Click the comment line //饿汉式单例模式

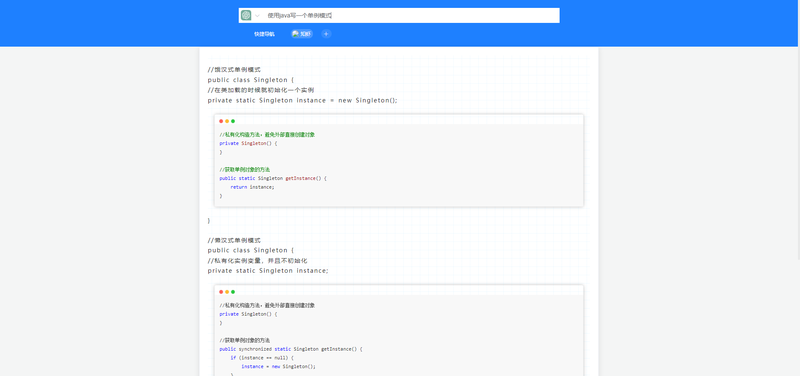coord(234,69)
